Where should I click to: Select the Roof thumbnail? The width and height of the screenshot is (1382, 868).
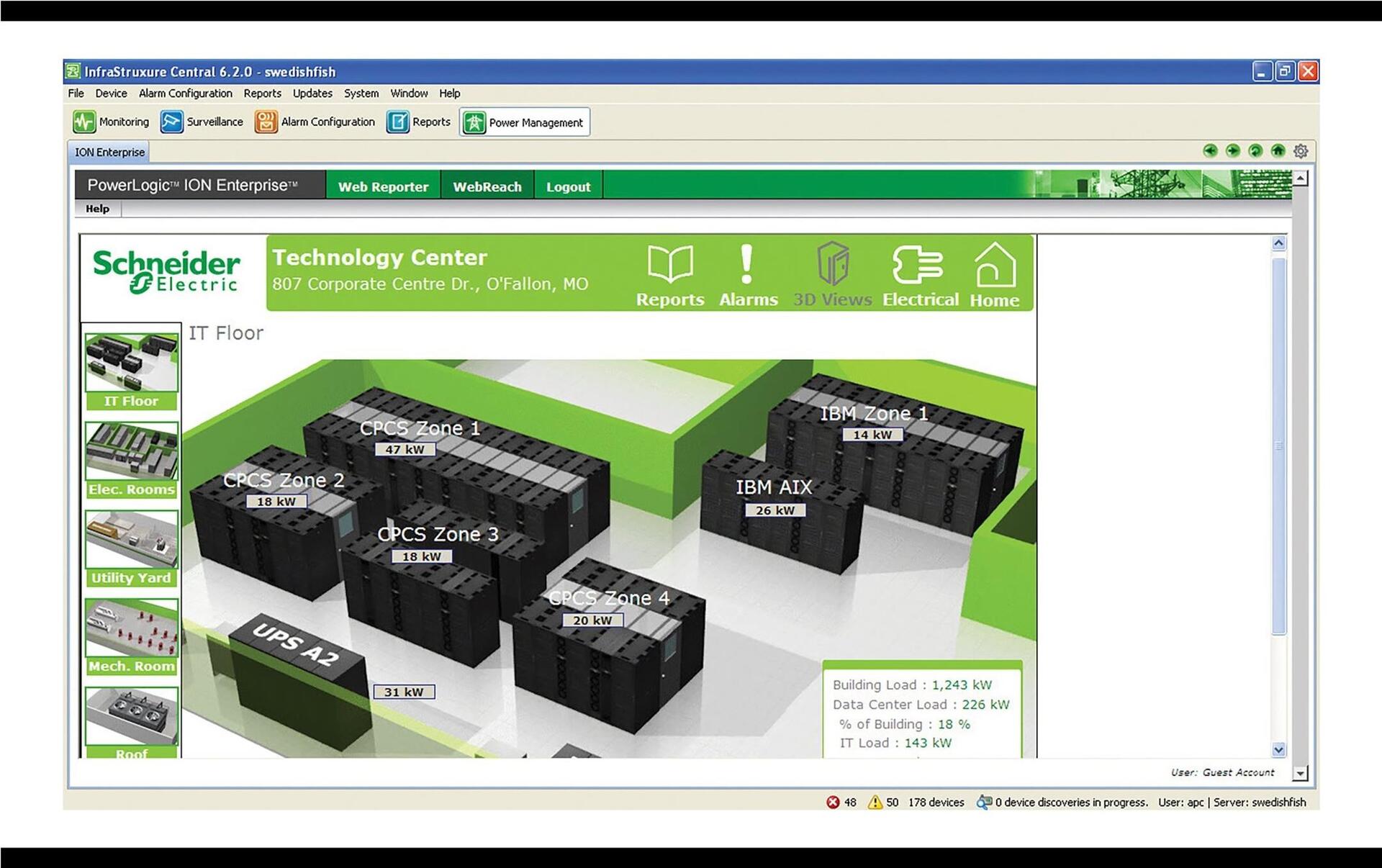click(x=131, y=722)
